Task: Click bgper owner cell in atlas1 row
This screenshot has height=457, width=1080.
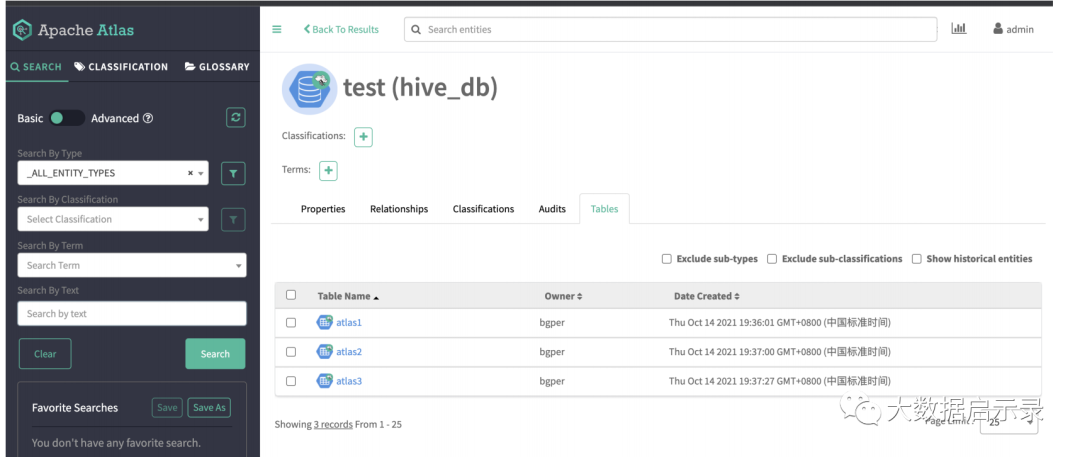Action: point(552,323)
